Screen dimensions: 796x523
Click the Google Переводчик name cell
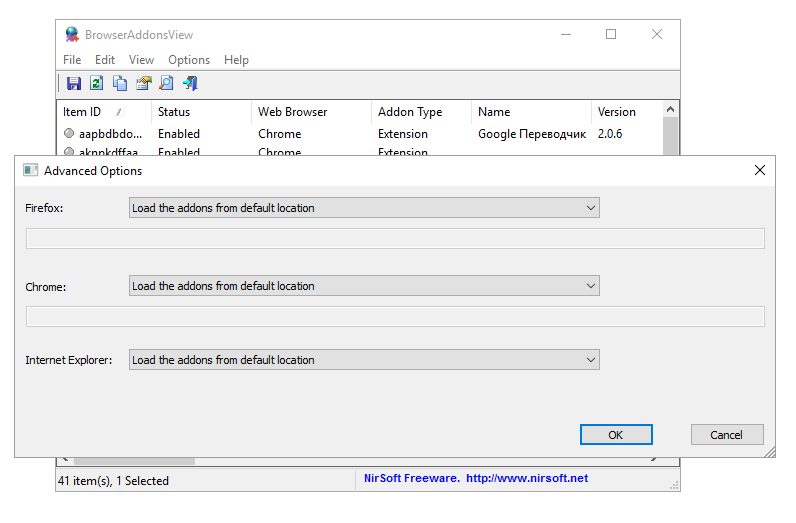pos(532,134)
